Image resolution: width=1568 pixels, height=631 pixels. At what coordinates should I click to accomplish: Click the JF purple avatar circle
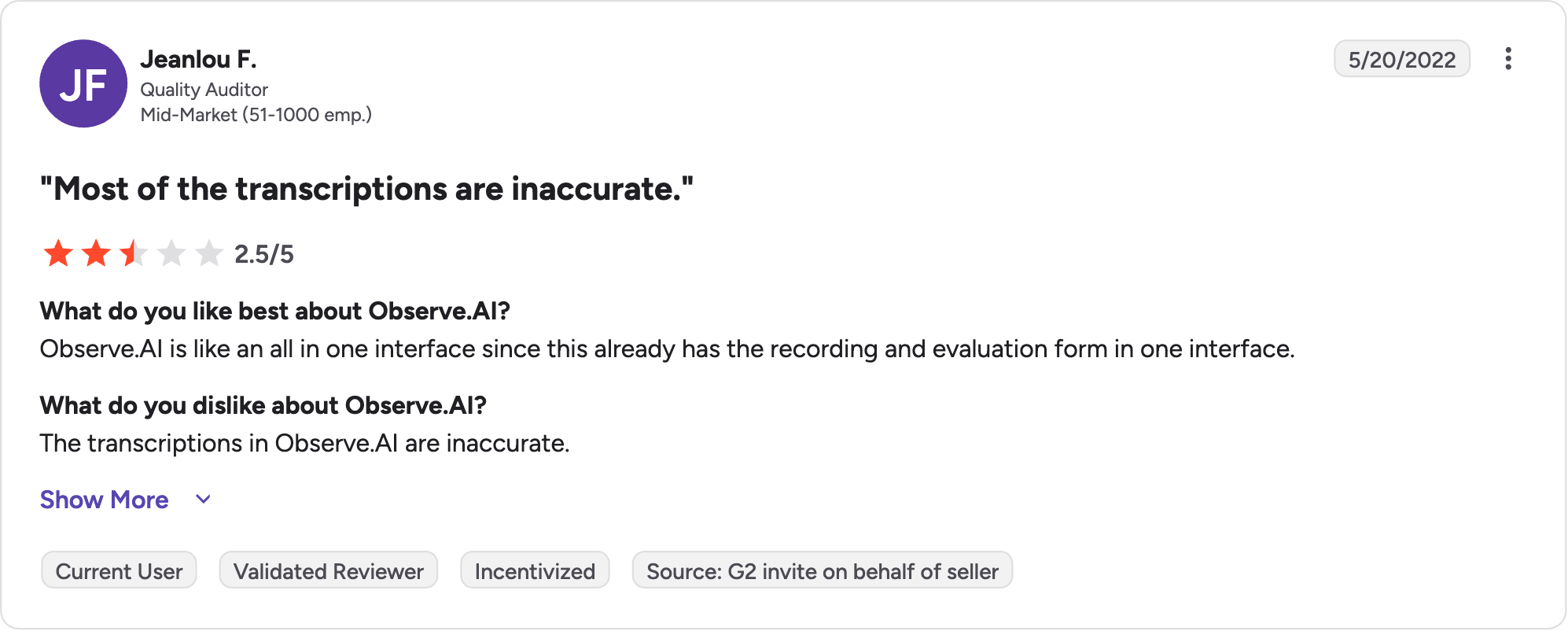click(83, 83)
